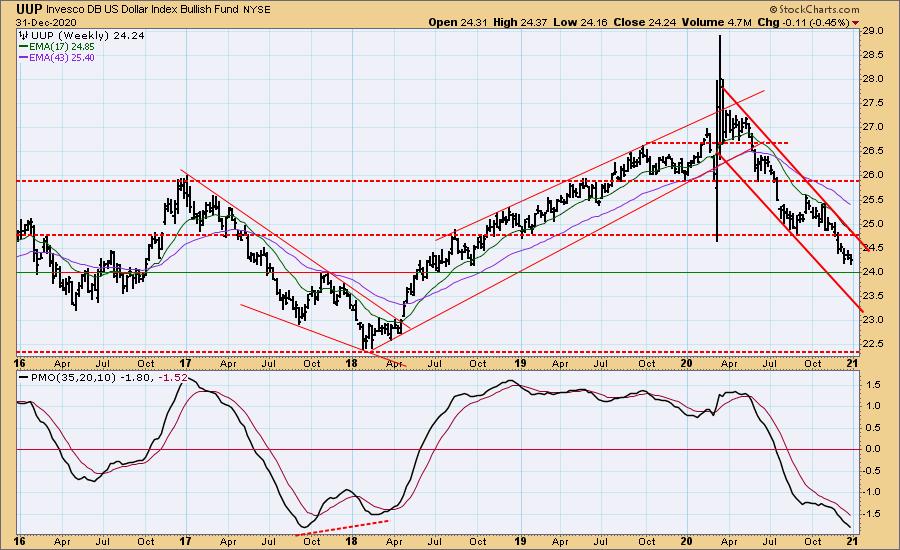Open the StockCharts.com copyright link
This screenshot has width=900, height=550.
(x=814, y=9)
